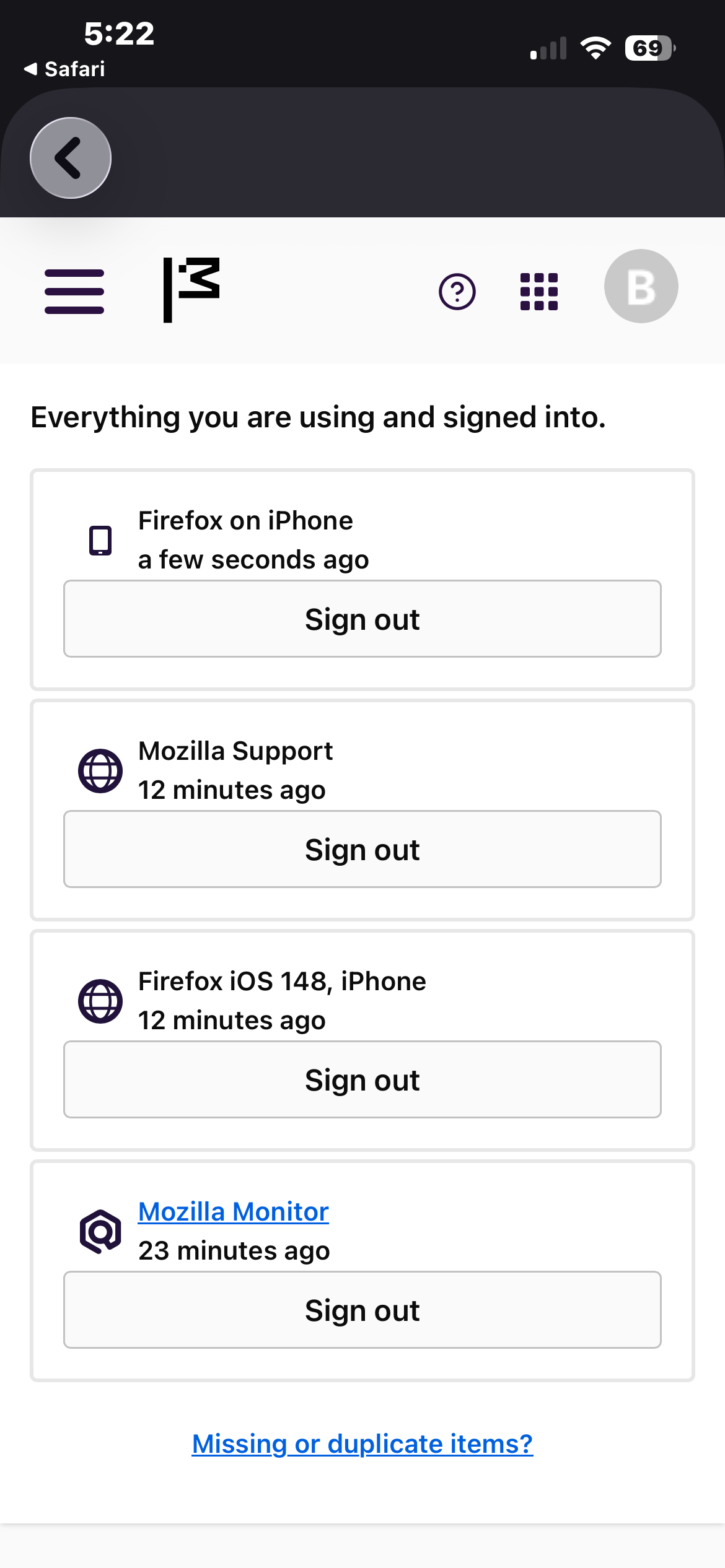
Task: Click the globe icon beside Firefox iOS 148
Action: pyautogui.click(x=100, y=1001)
